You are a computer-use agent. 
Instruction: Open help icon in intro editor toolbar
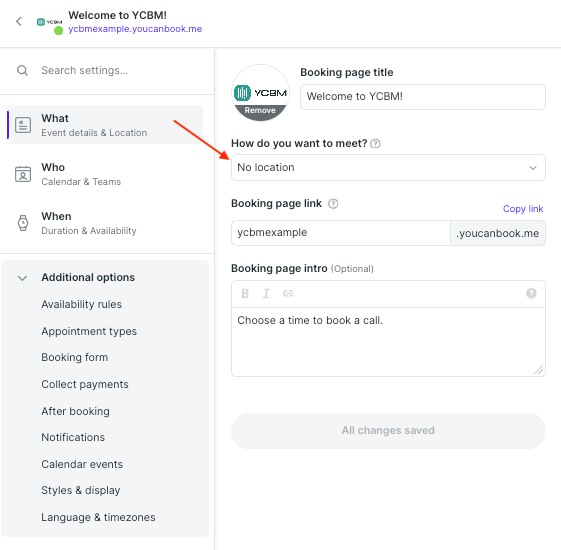531,293
